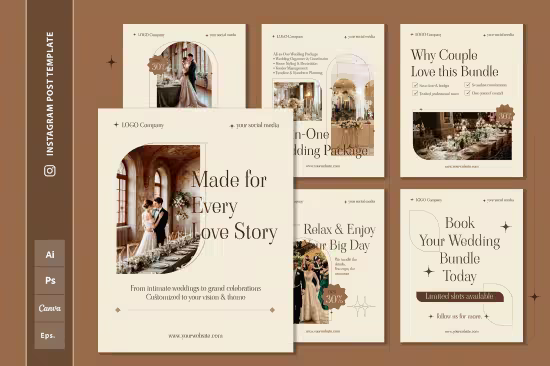Select the Ps format badge
The width and height of the screenshot is (550, 366).
[50, 281]
